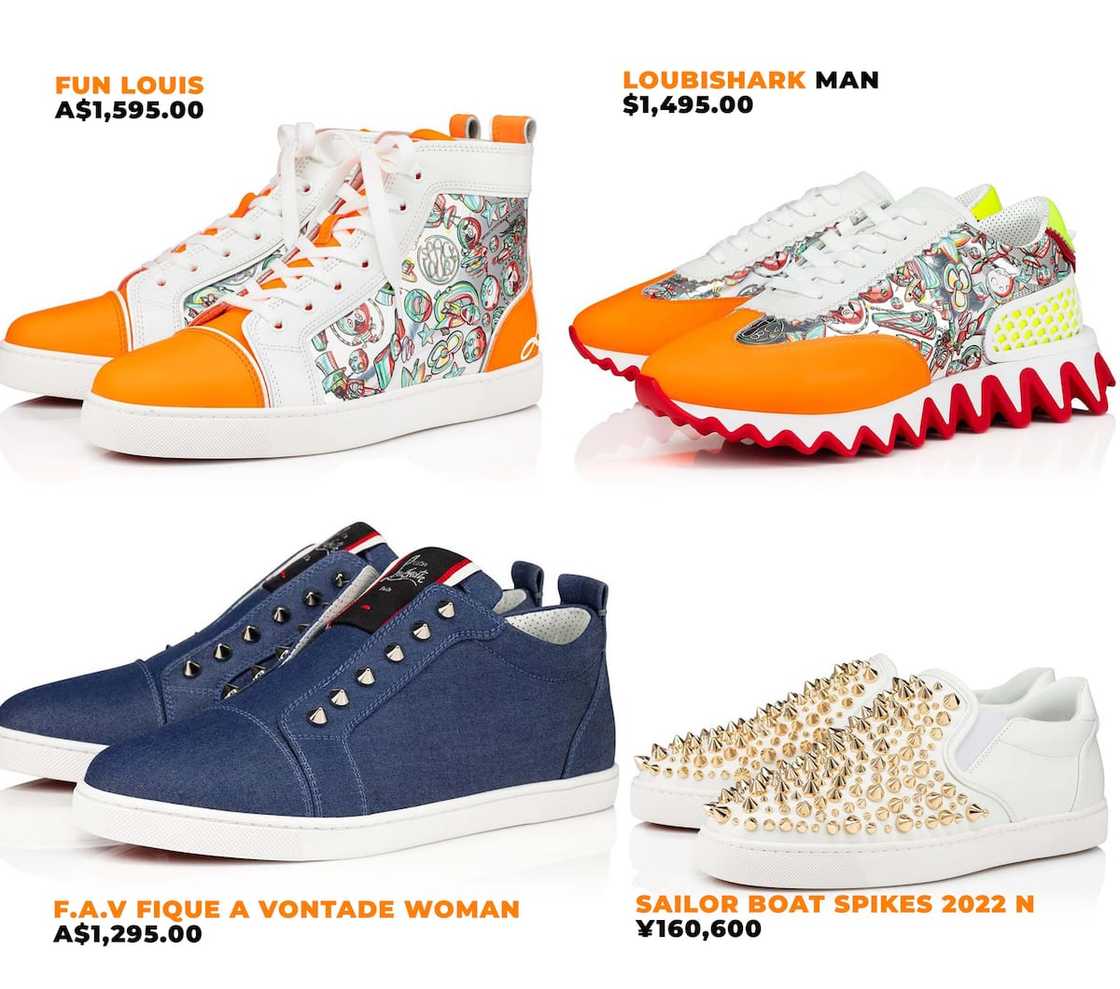Click the silver badge on Loubishark toe
Image resolution: width=1120 pixels, height=989 pixels.
tap(763, 328)
